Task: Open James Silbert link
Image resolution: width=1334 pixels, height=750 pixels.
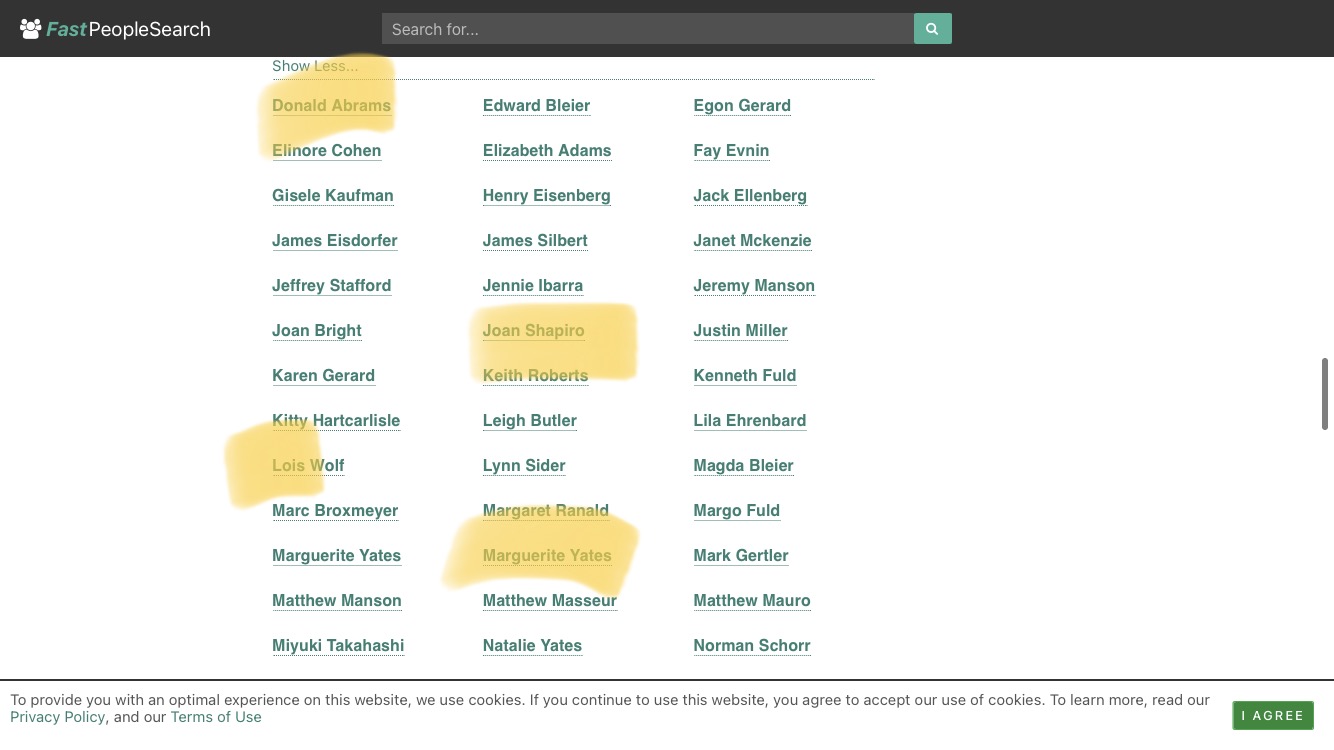Action: click(535, 240)
